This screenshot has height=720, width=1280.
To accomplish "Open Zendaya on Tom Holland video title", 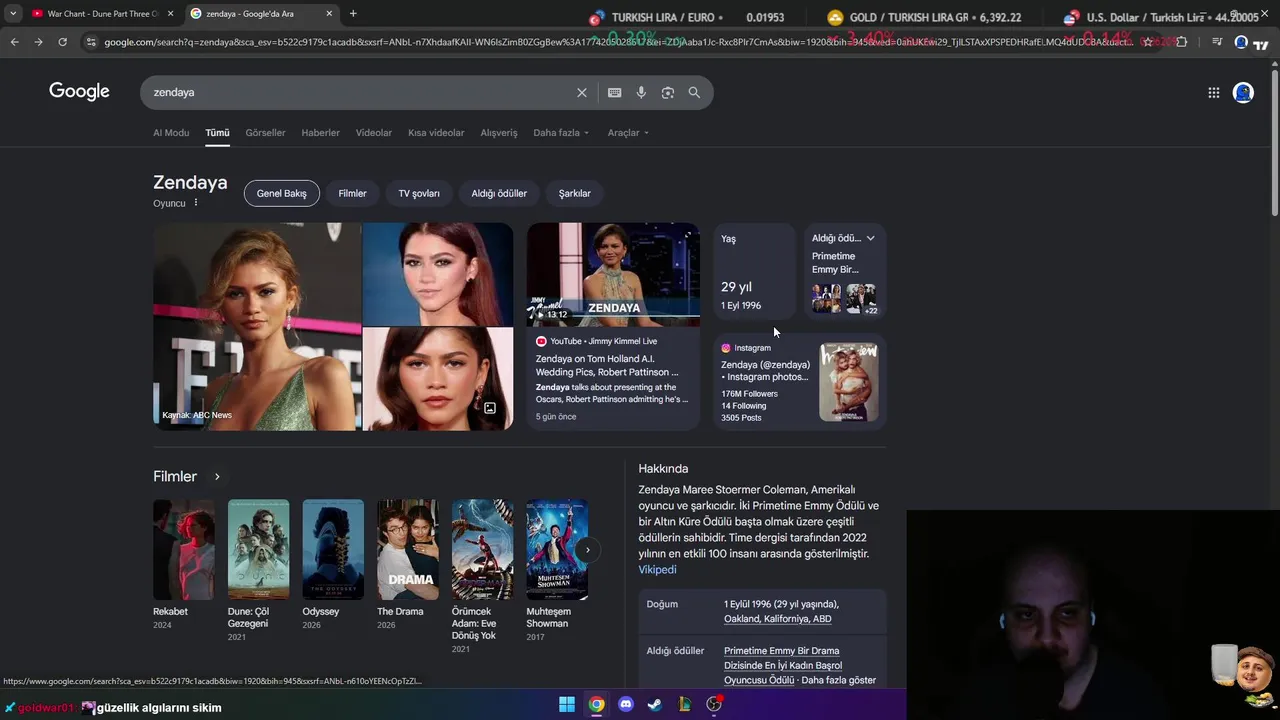I will [x=607, y=365].
